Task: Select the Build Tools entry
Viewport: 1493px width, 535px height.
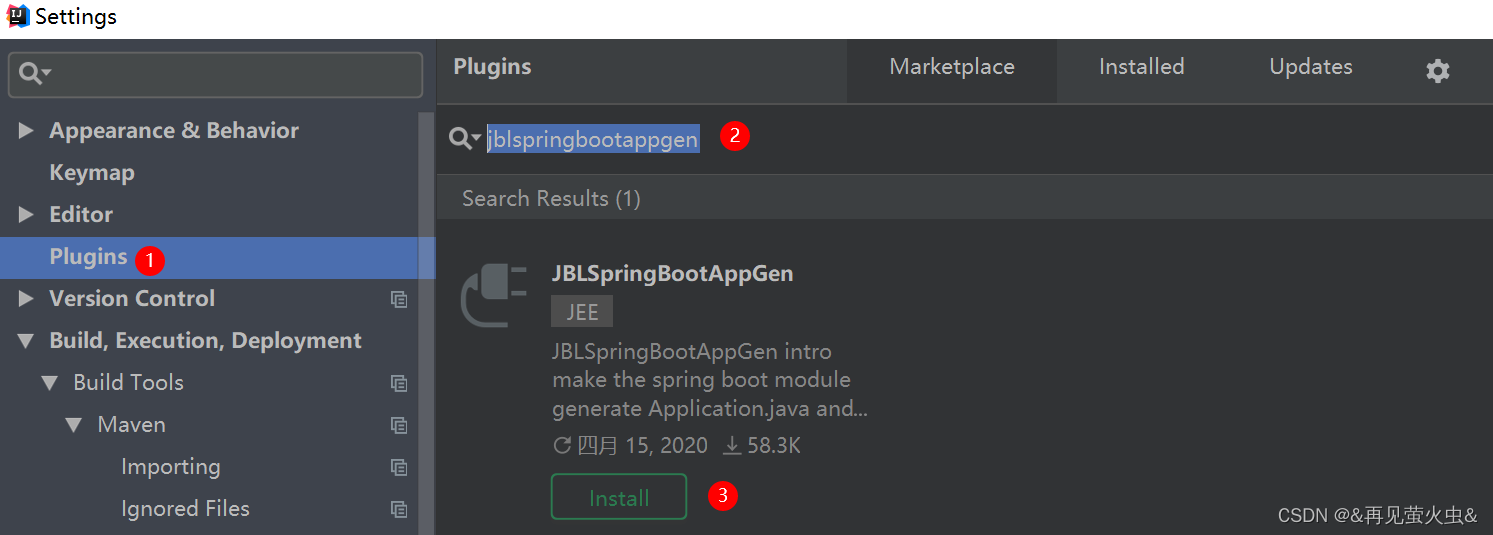Action: tap(128, 383)
